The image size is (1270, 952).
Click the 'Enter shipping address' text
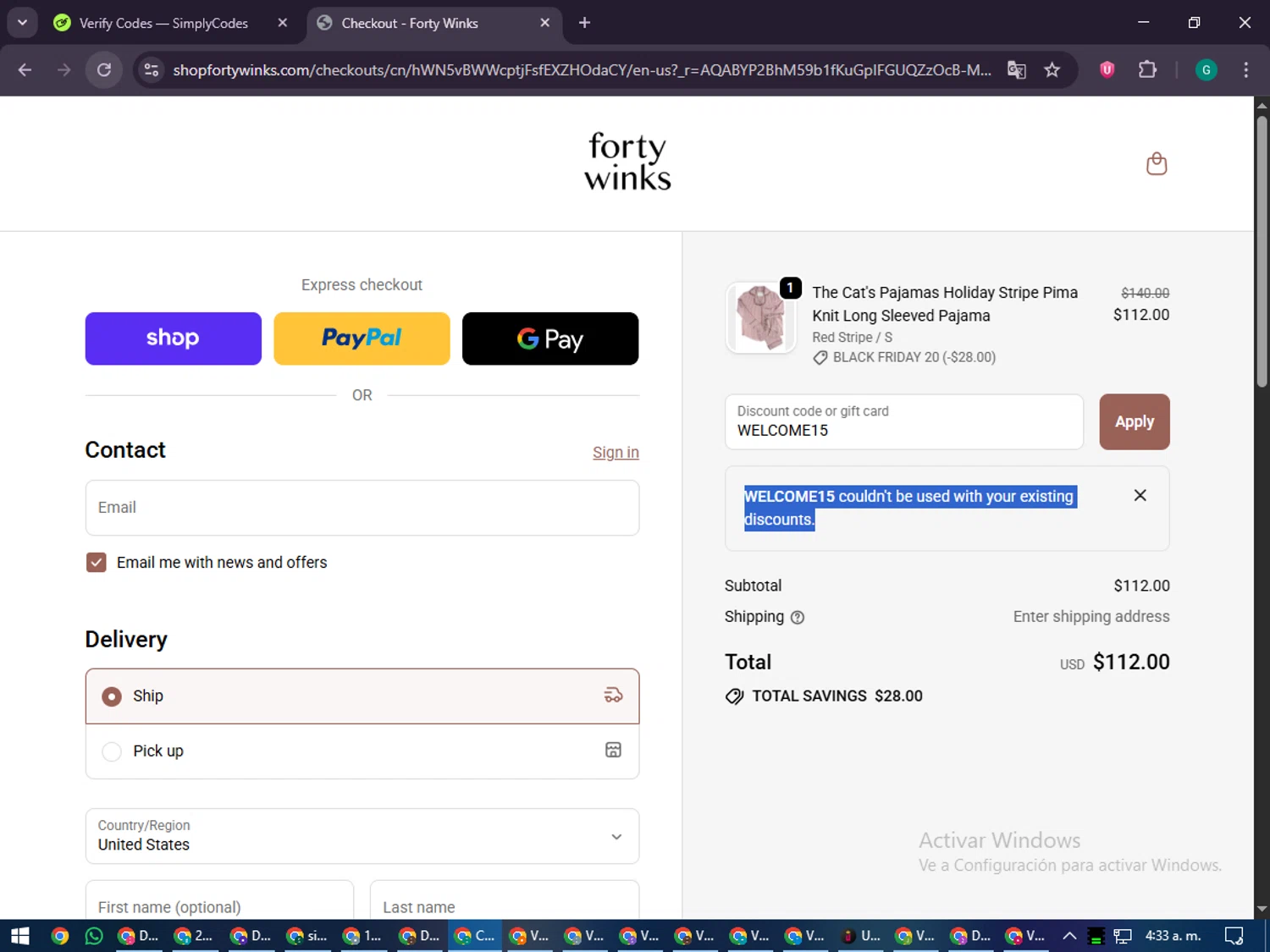1091,617
